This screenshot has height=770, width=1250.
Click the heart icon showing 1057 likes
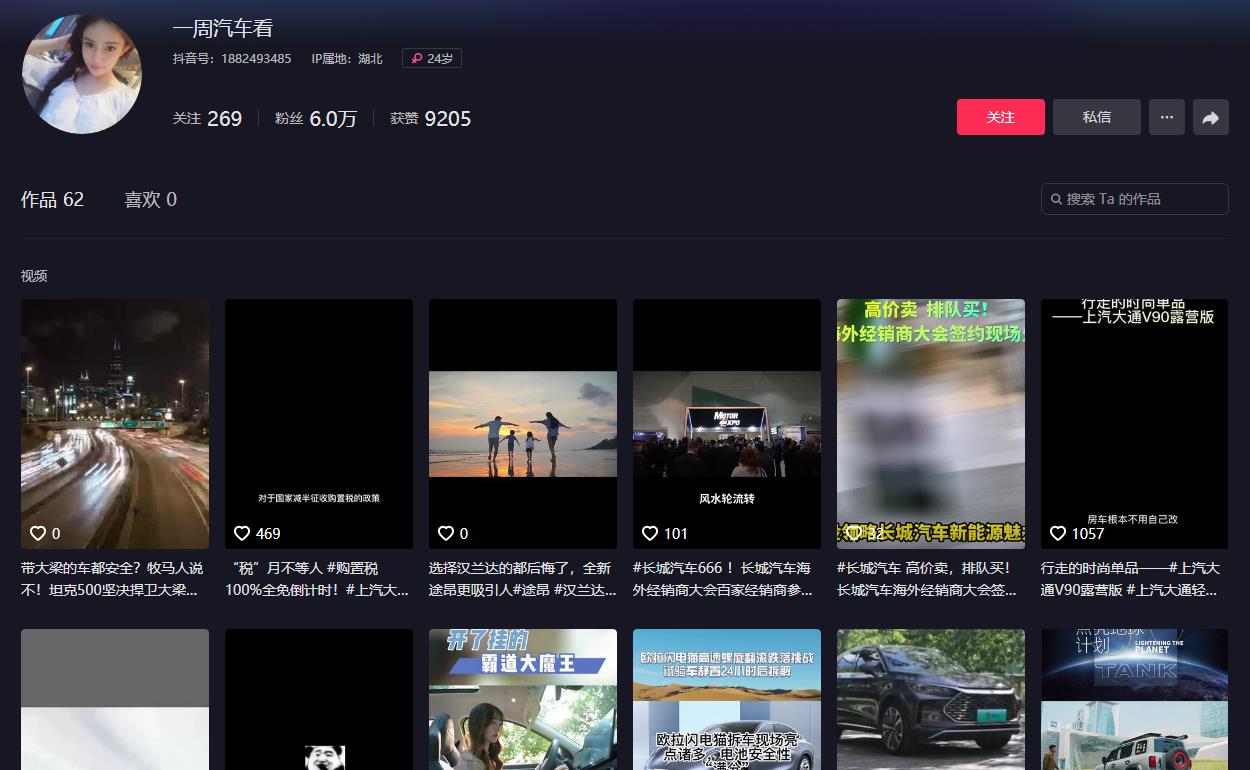point(1058,533)
